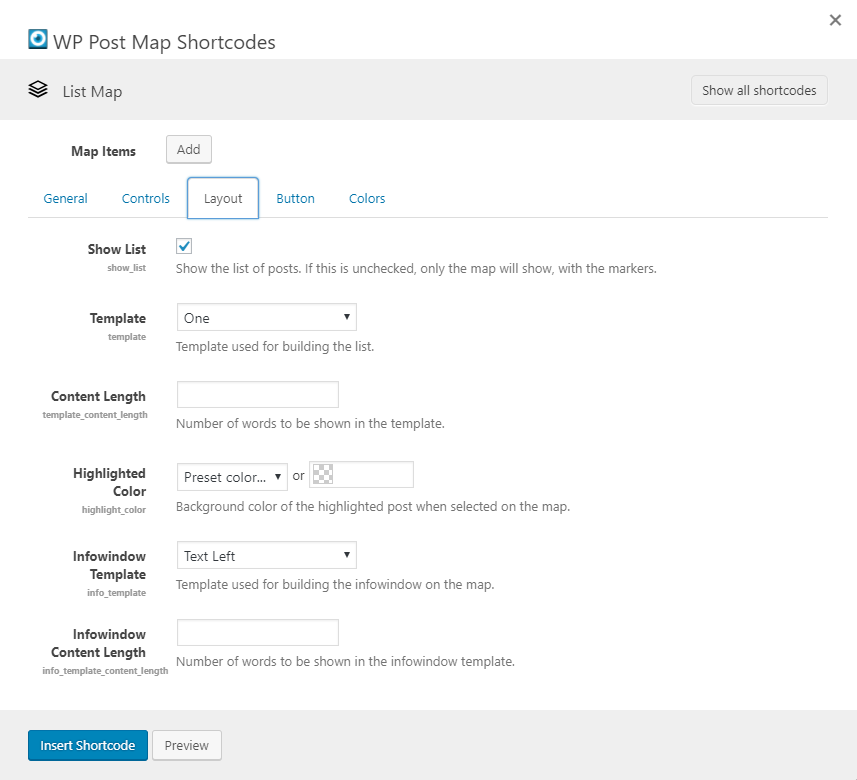Select the Layout tab
857x780 pixels.
point(223,198)
